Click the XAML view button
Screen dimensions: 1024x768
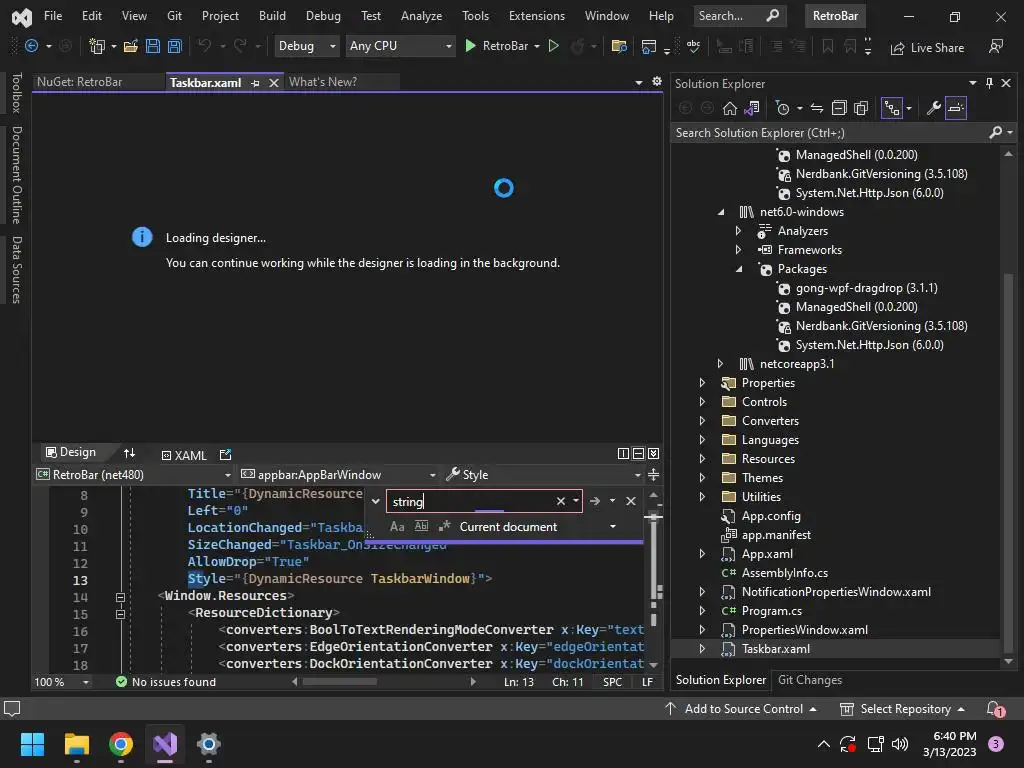[184, 455]
